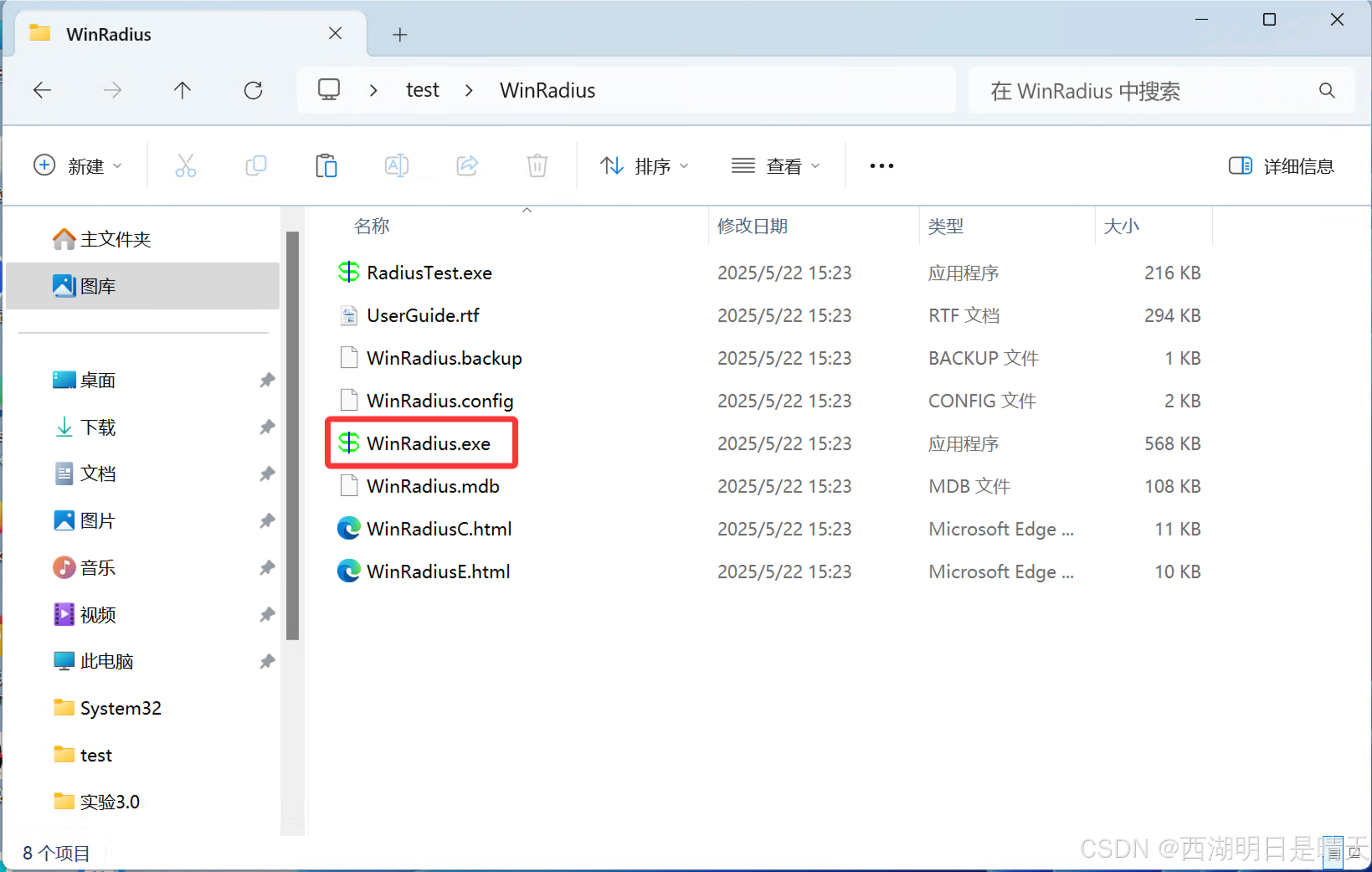Screen dimensions: 1372x872
Task: Unpin 图片 from the sidebar
Action: (x=266, y=520)
